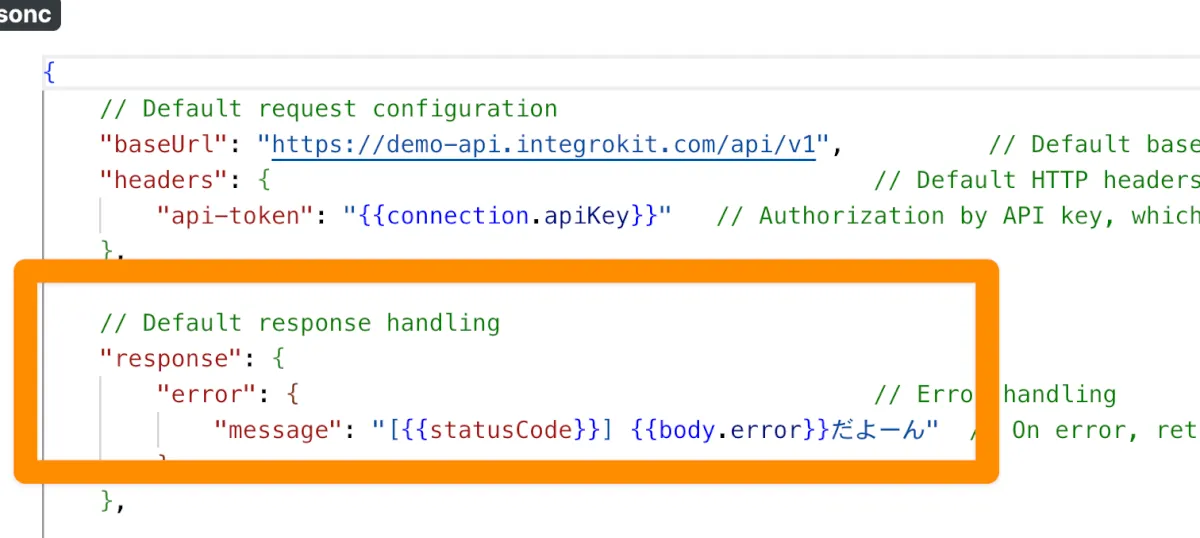
Task: Click the "message" property key
Action: (279, 430)
